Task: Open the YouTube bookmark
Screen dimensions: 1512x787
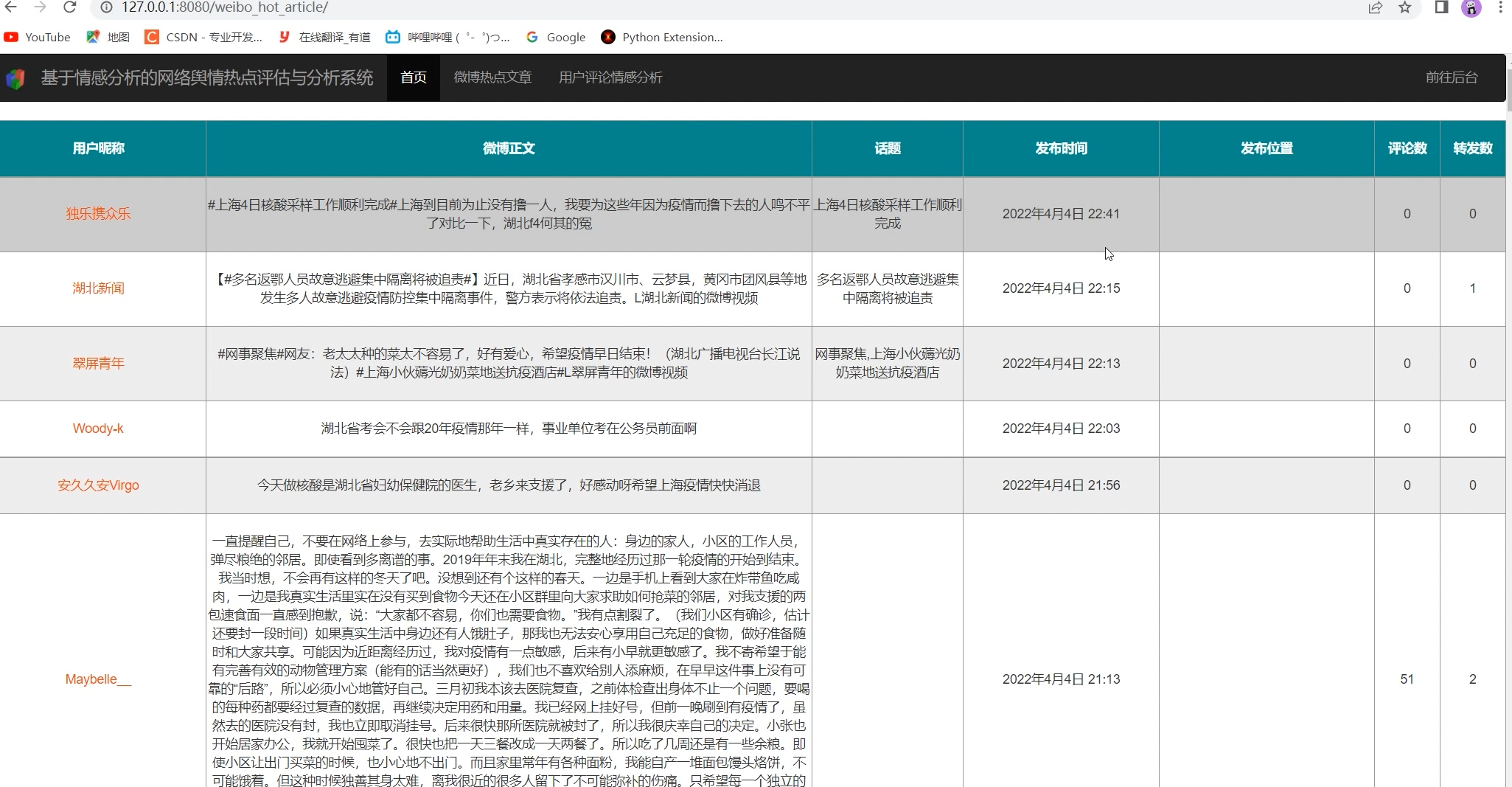Action: pos(38,37)
